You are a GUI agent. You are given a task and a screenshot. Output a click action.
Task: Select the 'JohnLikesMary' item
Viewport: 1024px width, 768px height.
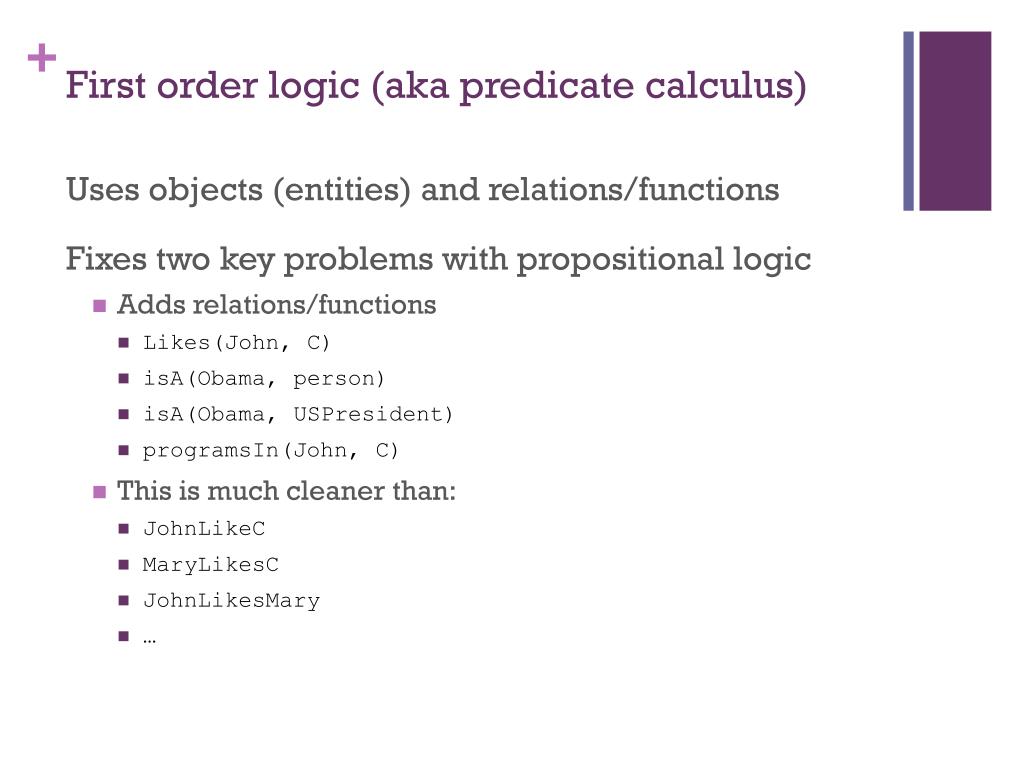click(232, 601)
